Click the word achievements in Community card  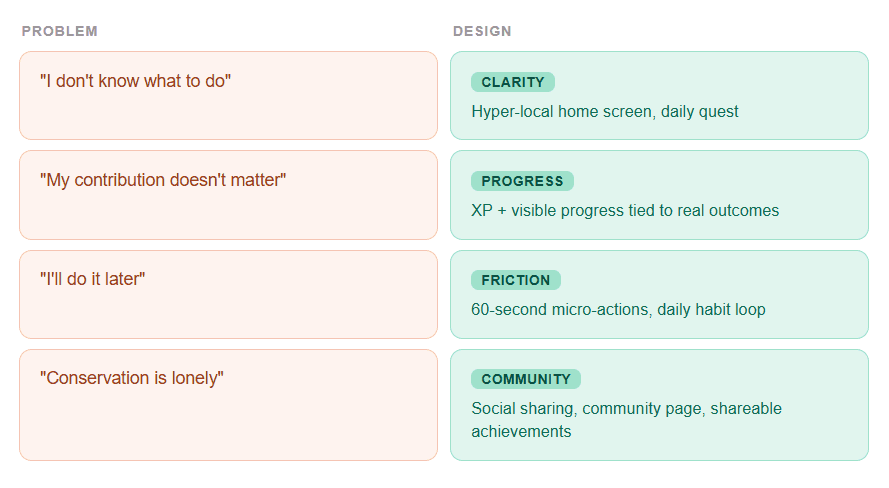pos(521,432)
